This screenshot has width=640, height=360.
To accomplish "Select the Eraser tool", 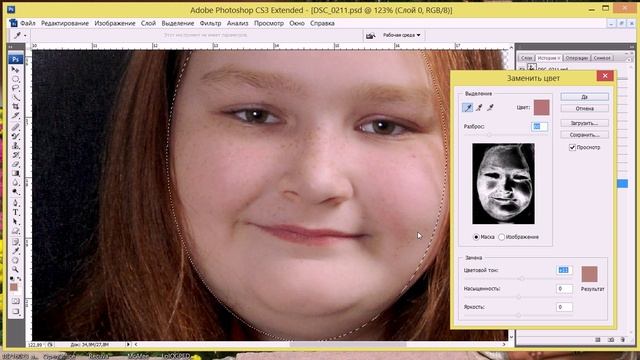I will click(16, 164).
